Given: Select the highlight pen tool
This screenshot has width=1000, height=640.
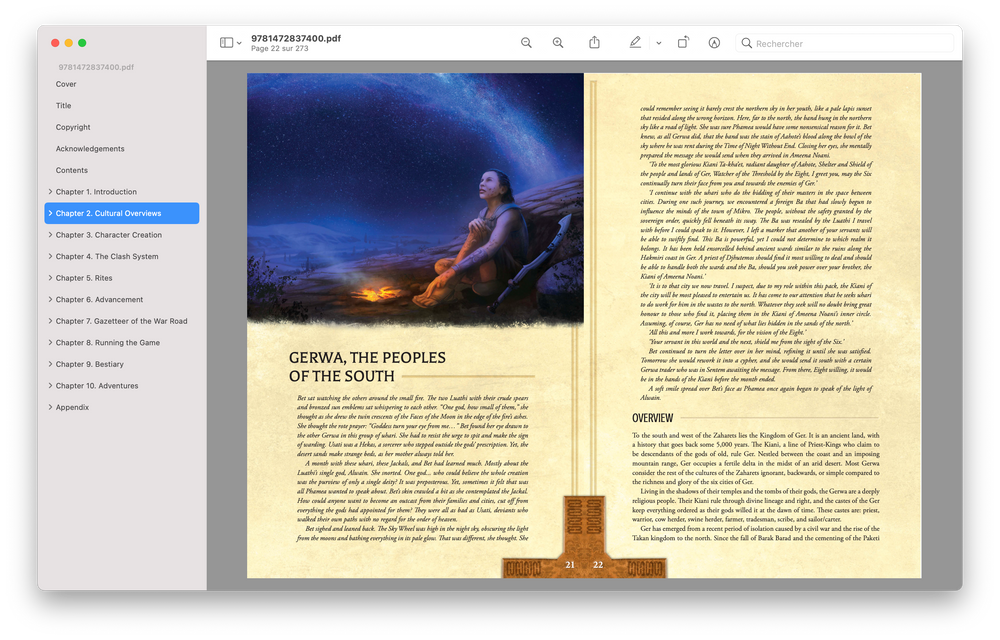Looking at the screenshot, I should 635,43.
